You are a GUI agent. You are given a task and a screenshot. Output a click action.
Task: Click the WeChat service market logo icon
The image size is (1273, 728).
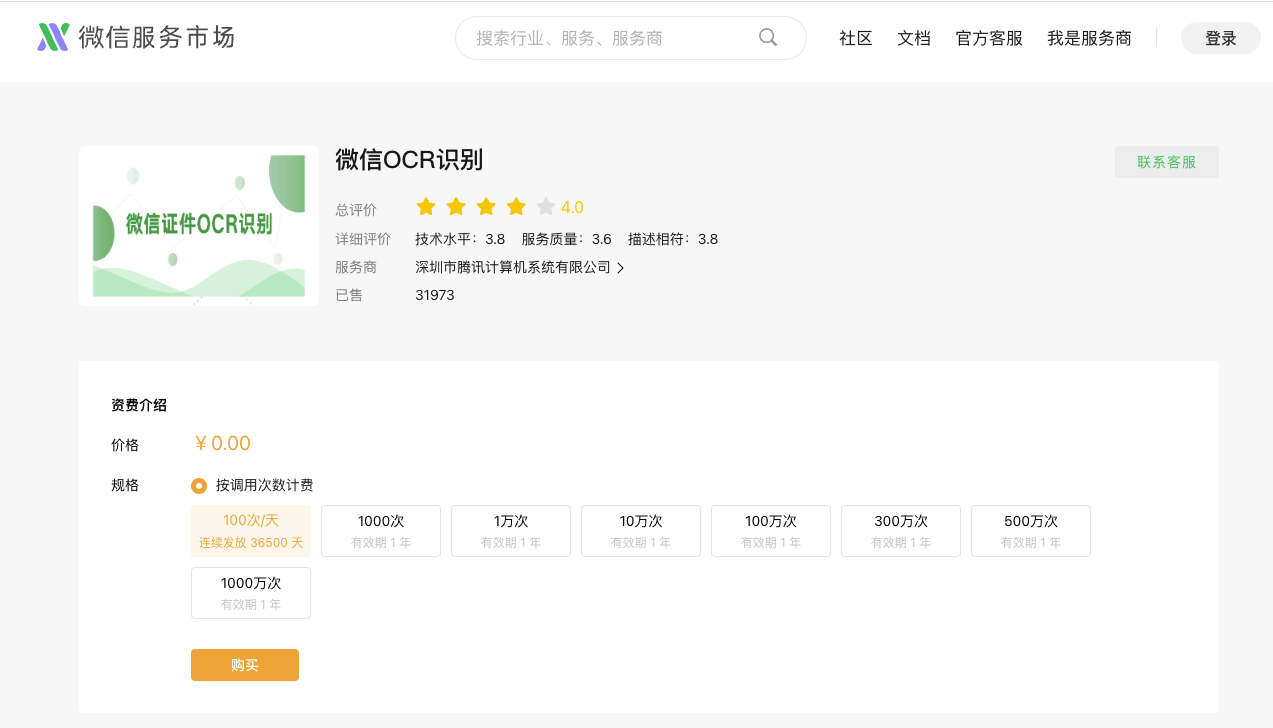pyautogui.click(x=53, y=37)
